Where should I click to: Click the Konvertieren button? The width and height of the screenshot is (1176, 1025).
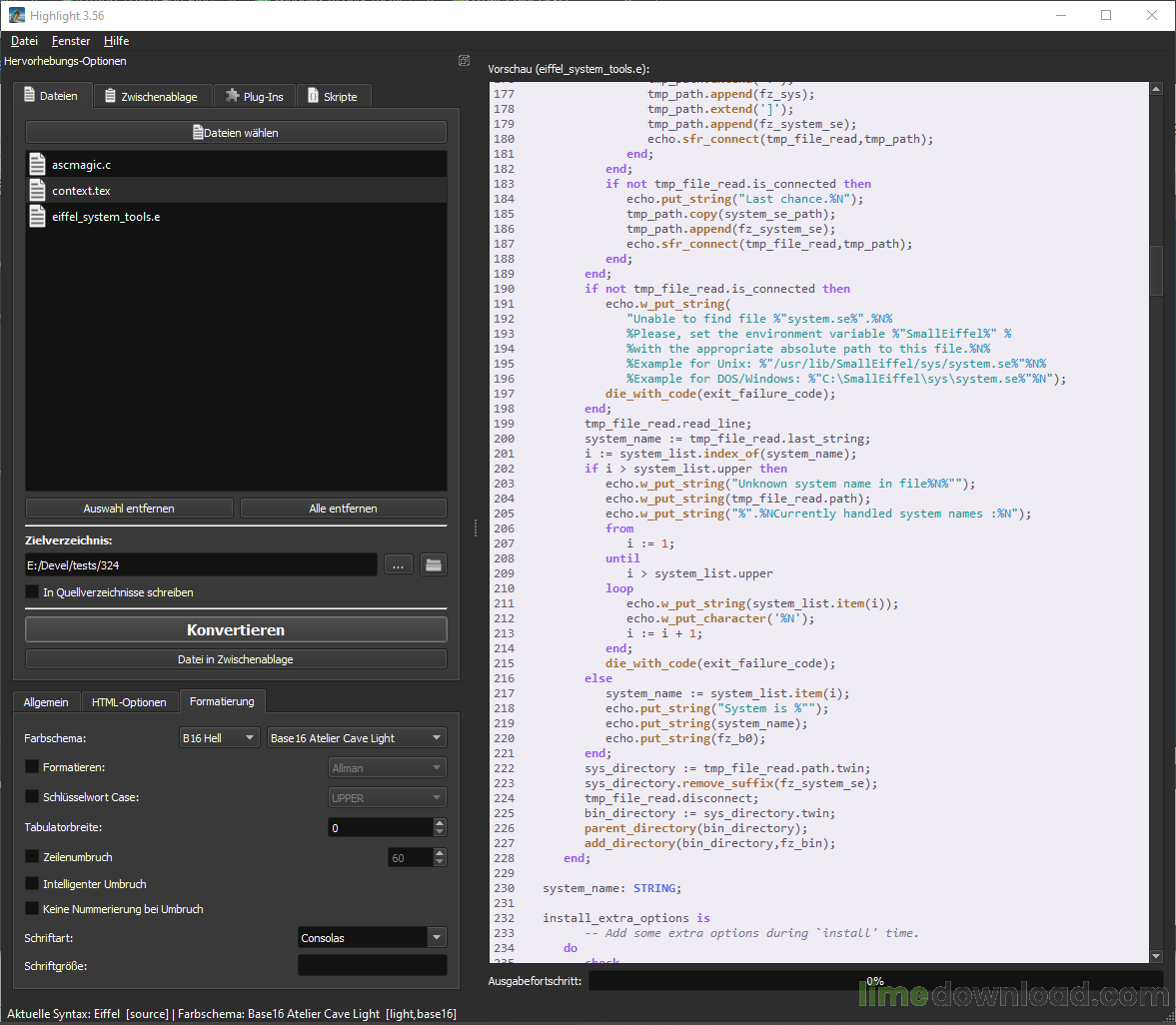pos(236,630)
